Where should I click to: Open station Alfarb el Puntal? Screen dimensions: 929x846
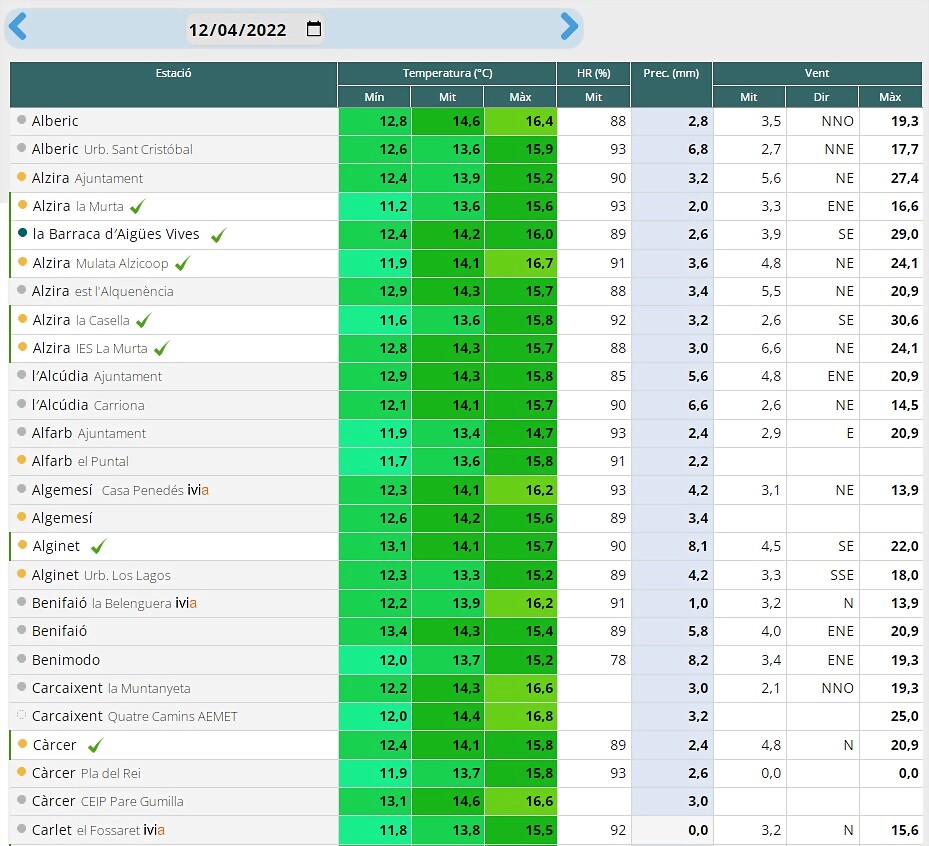coord(80,461)
